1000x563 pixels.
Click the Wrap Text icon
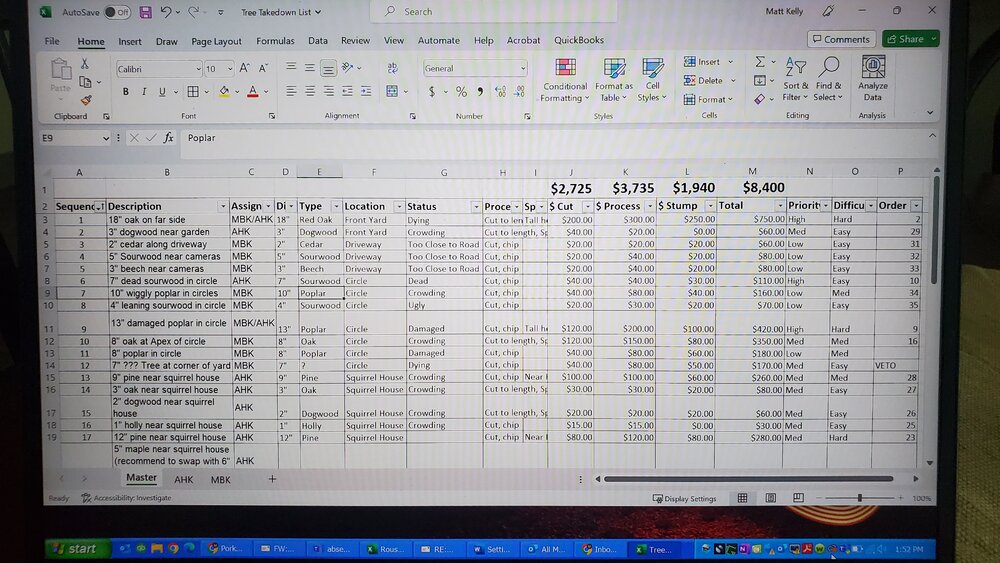(393, 68)
